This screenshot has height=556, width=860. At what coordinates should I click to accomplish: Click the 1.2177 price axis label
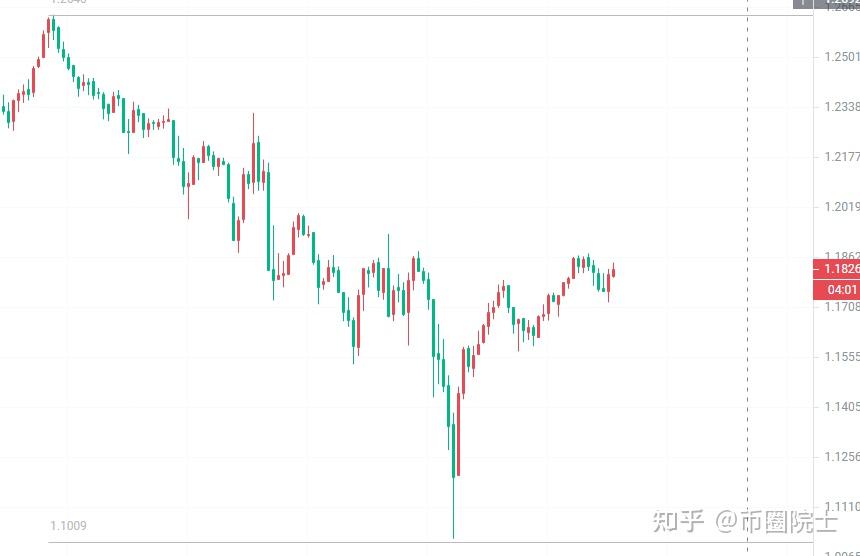(x=838, y=157)
